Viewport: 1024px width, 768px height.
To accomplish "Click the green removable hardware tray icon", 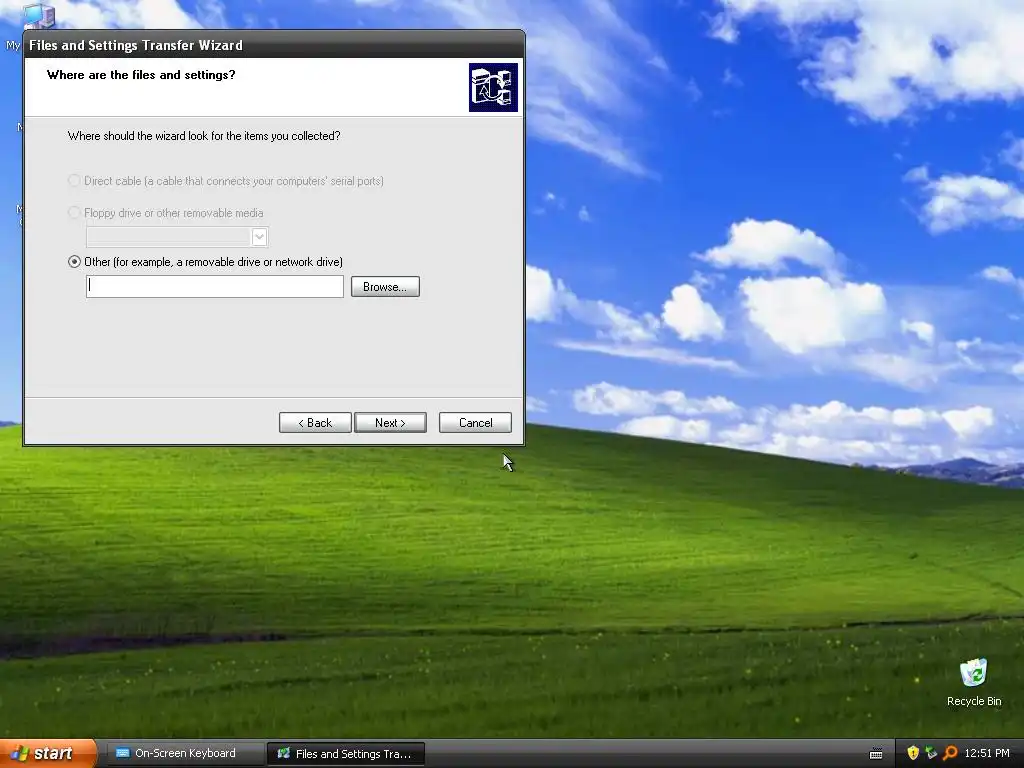I will tap(931, 754).
